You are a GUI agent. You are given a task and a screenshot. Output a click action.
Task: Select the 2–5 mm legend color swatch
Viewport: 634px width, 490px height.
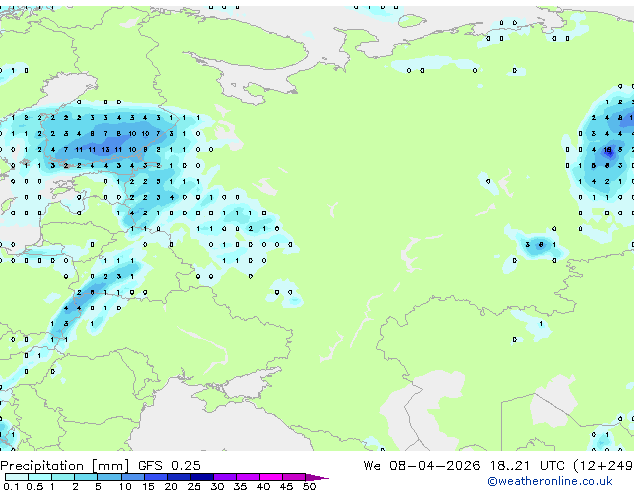coord(86,477)
